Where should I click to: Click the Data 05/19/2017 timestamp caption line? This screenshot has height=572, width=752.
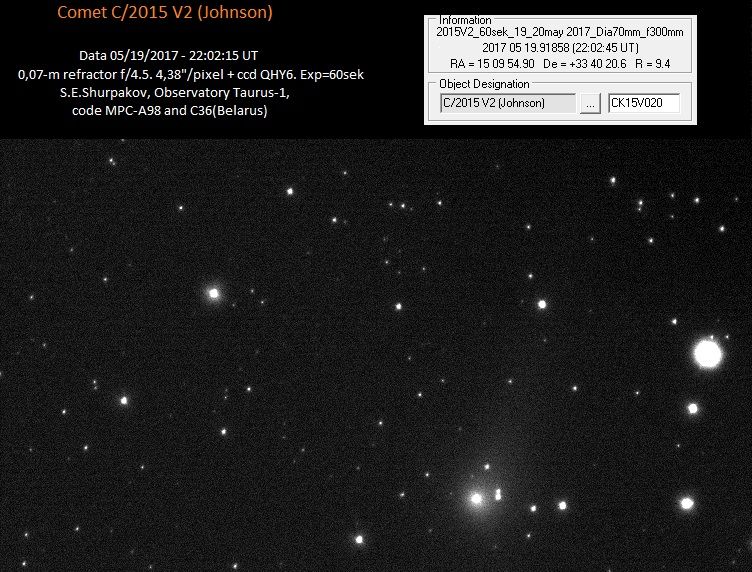168,56
